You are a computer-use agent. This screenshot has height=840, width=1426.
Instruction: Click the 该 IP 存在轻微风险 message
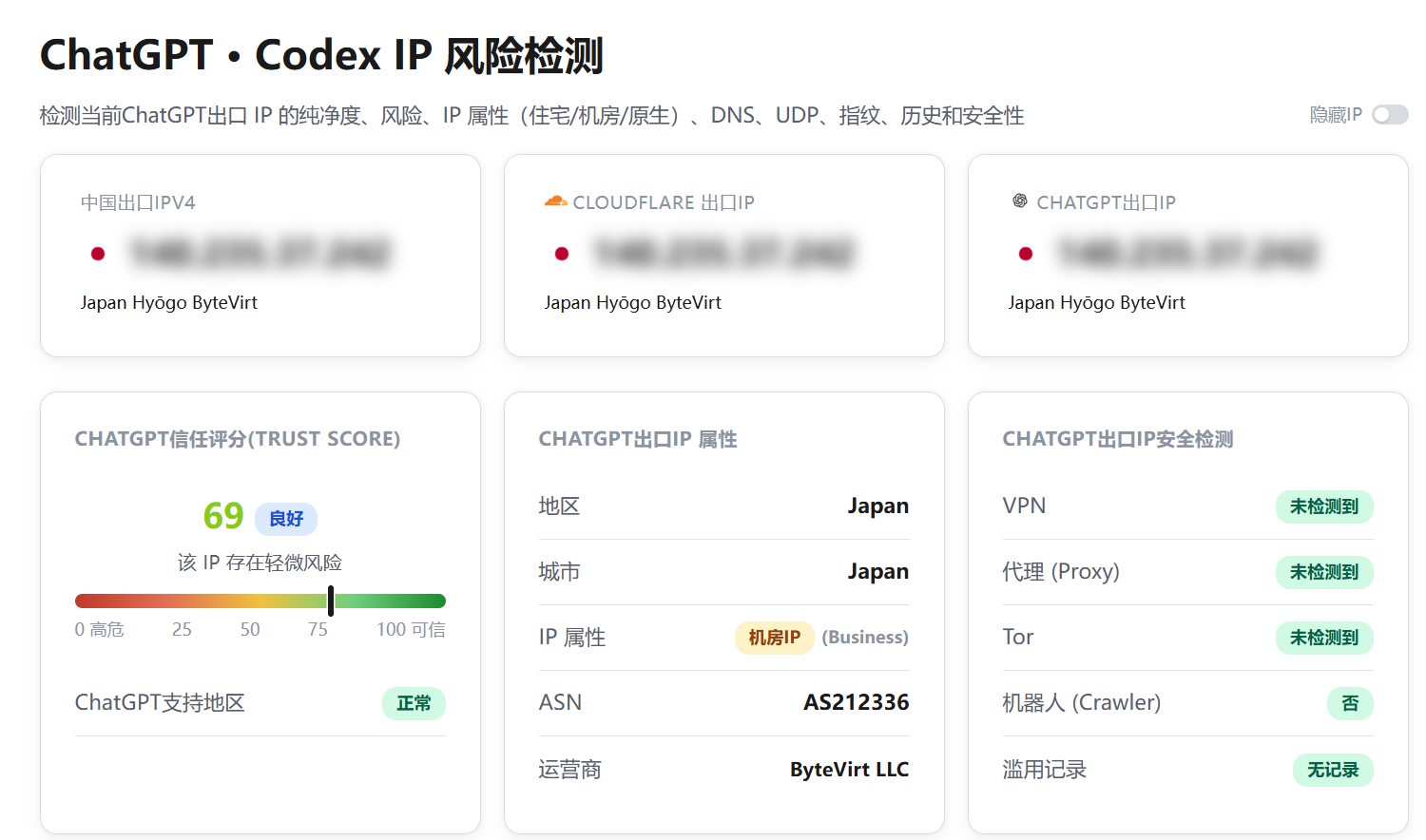260,563
